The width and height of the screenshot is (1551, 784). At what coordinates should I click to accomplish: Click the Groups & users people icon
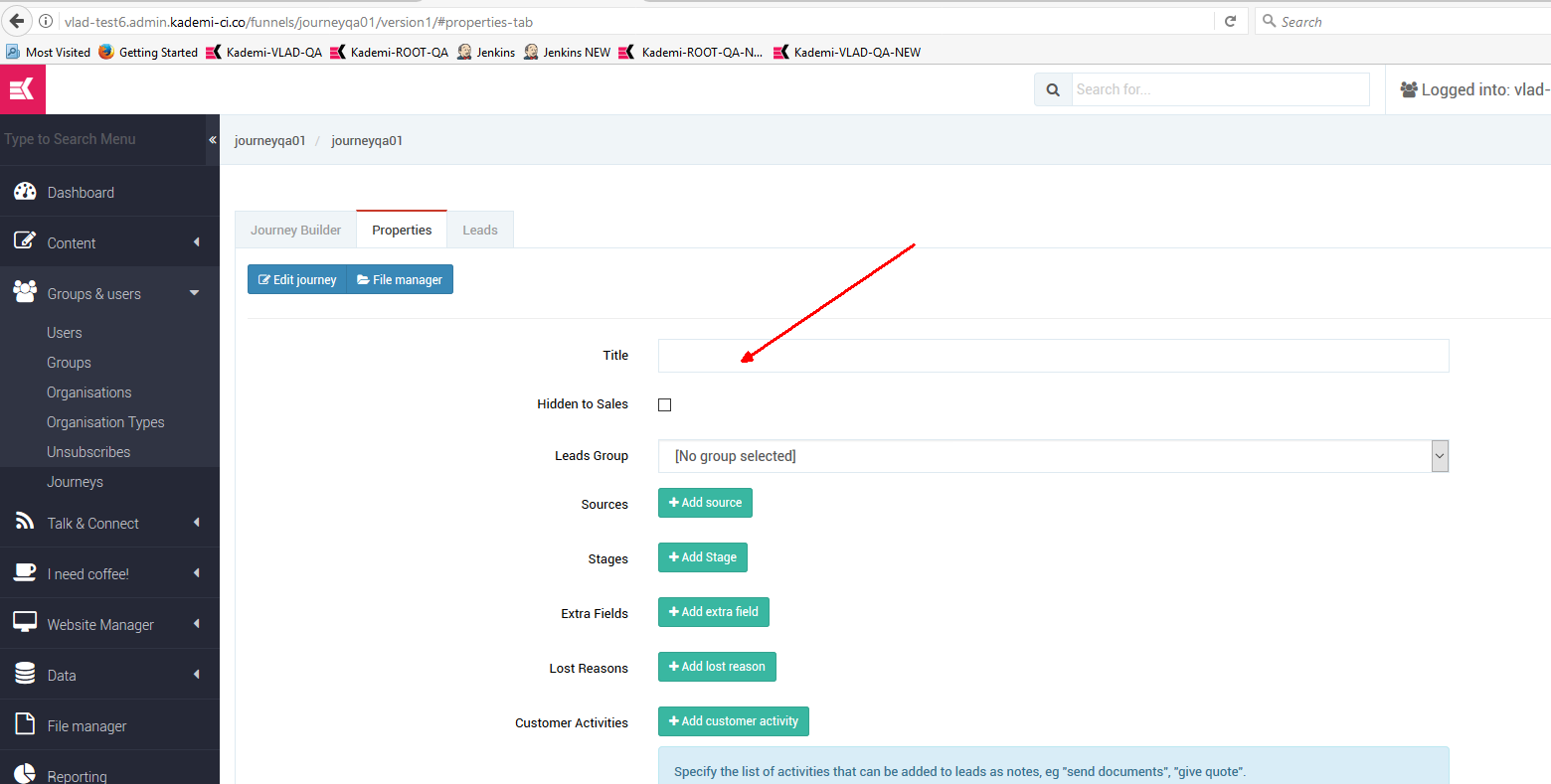pyautogui.click(x=25, y=292)
